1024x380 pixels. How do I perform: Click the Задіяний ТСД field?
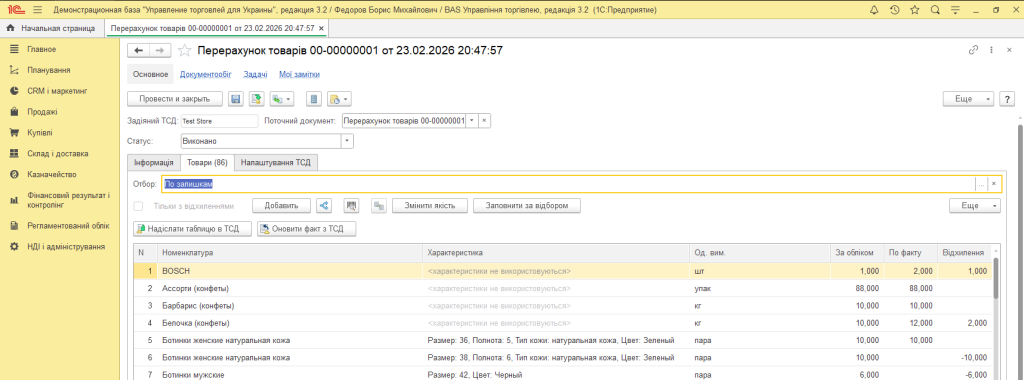219,121
